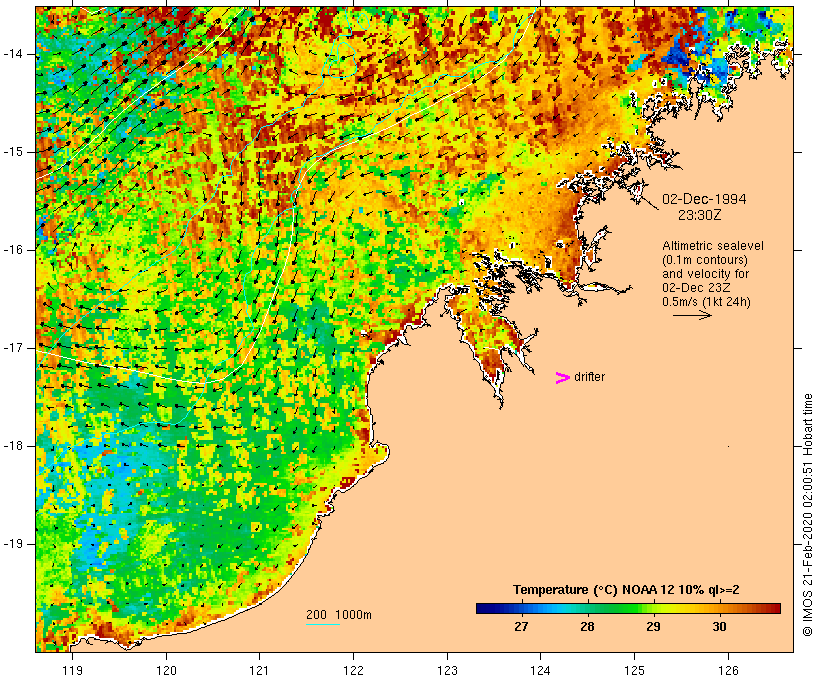This screenshot has height=680, width=820.
Task: Click longitude axis label 124
Action: [540, 670]
